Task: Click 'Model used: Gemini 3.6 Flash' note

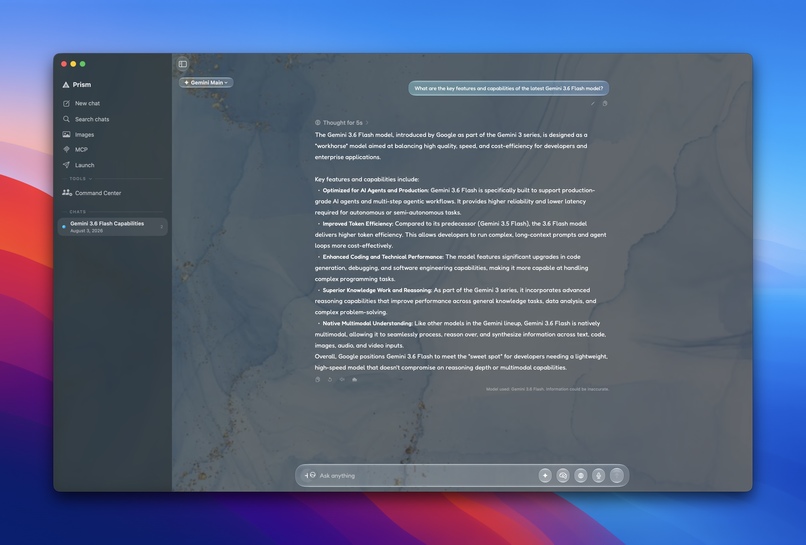Action: click(x=547, y=389)
